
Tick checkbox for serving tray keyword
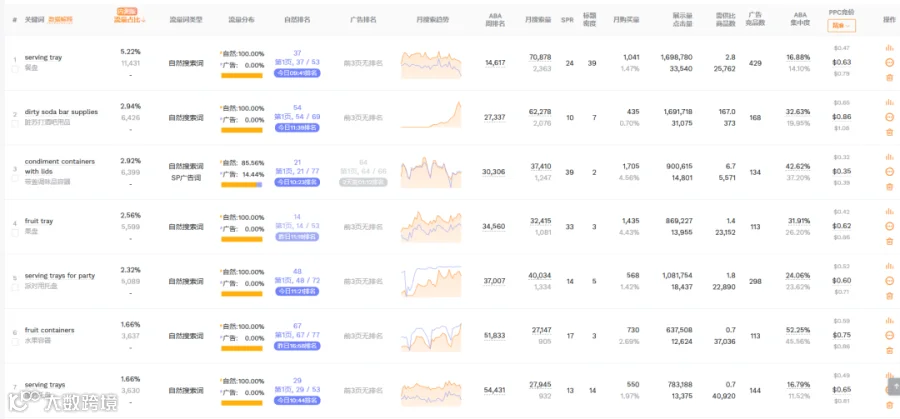(15, 69)
